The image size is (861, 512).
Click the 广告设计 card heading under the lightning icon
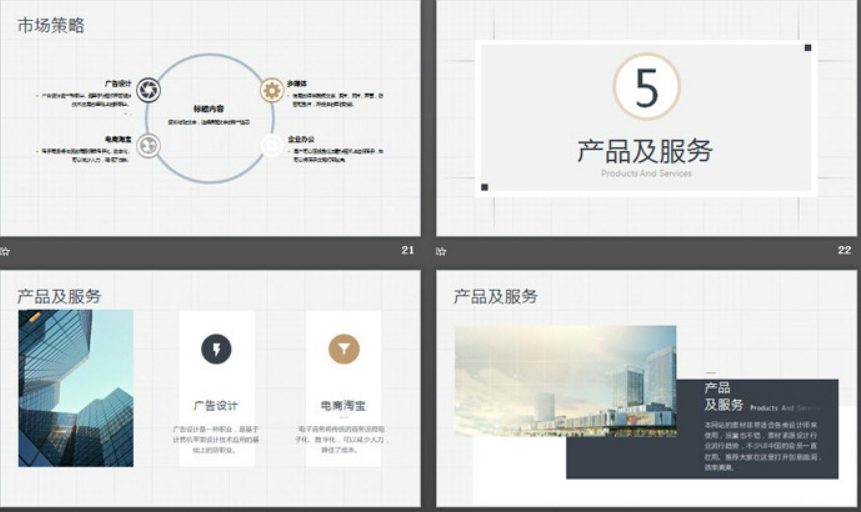pyautogui.click(x=216, y=405)
